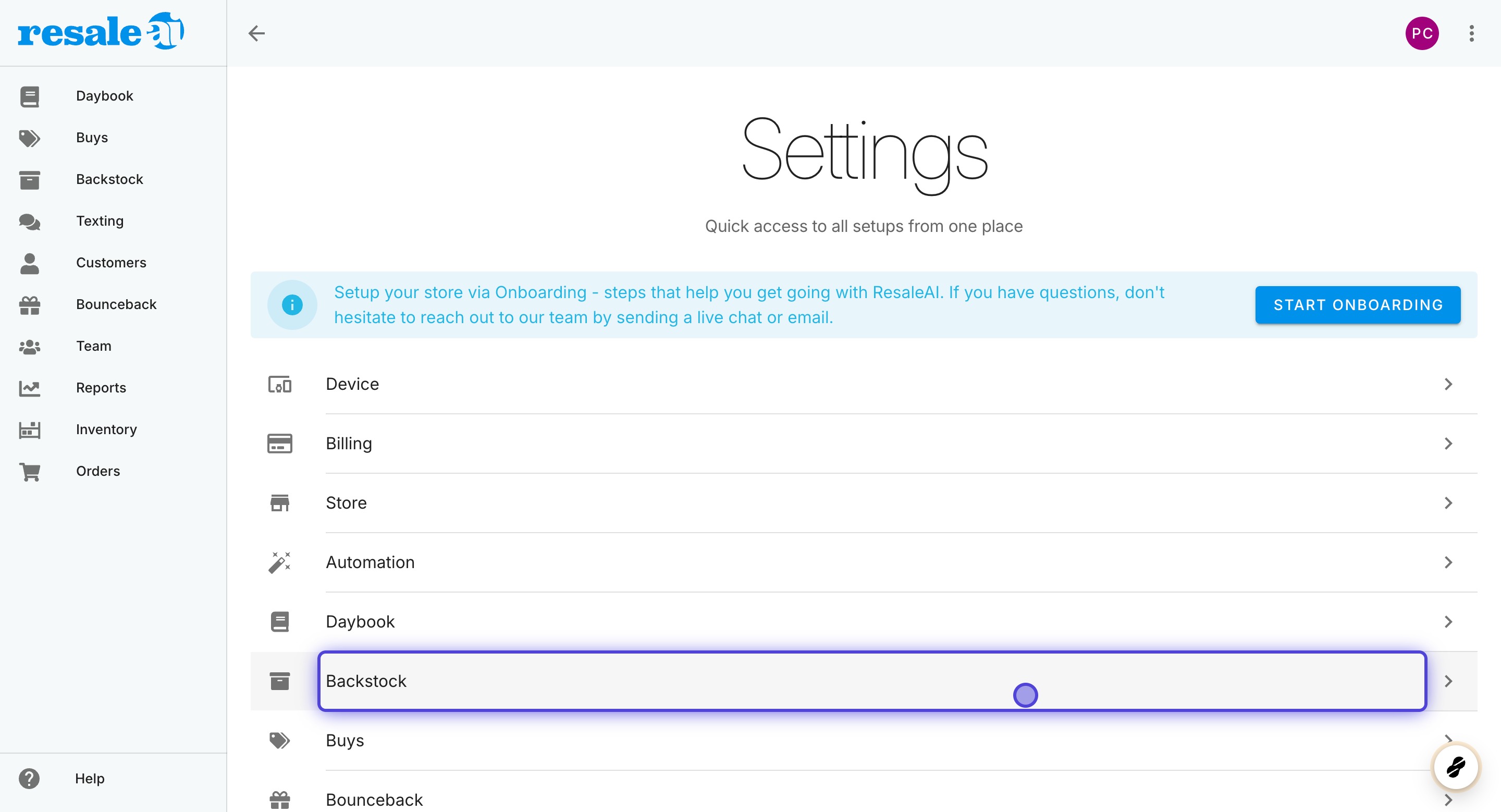Click the Help question mark icon
1501x812 pixels.
click(29, 778)
